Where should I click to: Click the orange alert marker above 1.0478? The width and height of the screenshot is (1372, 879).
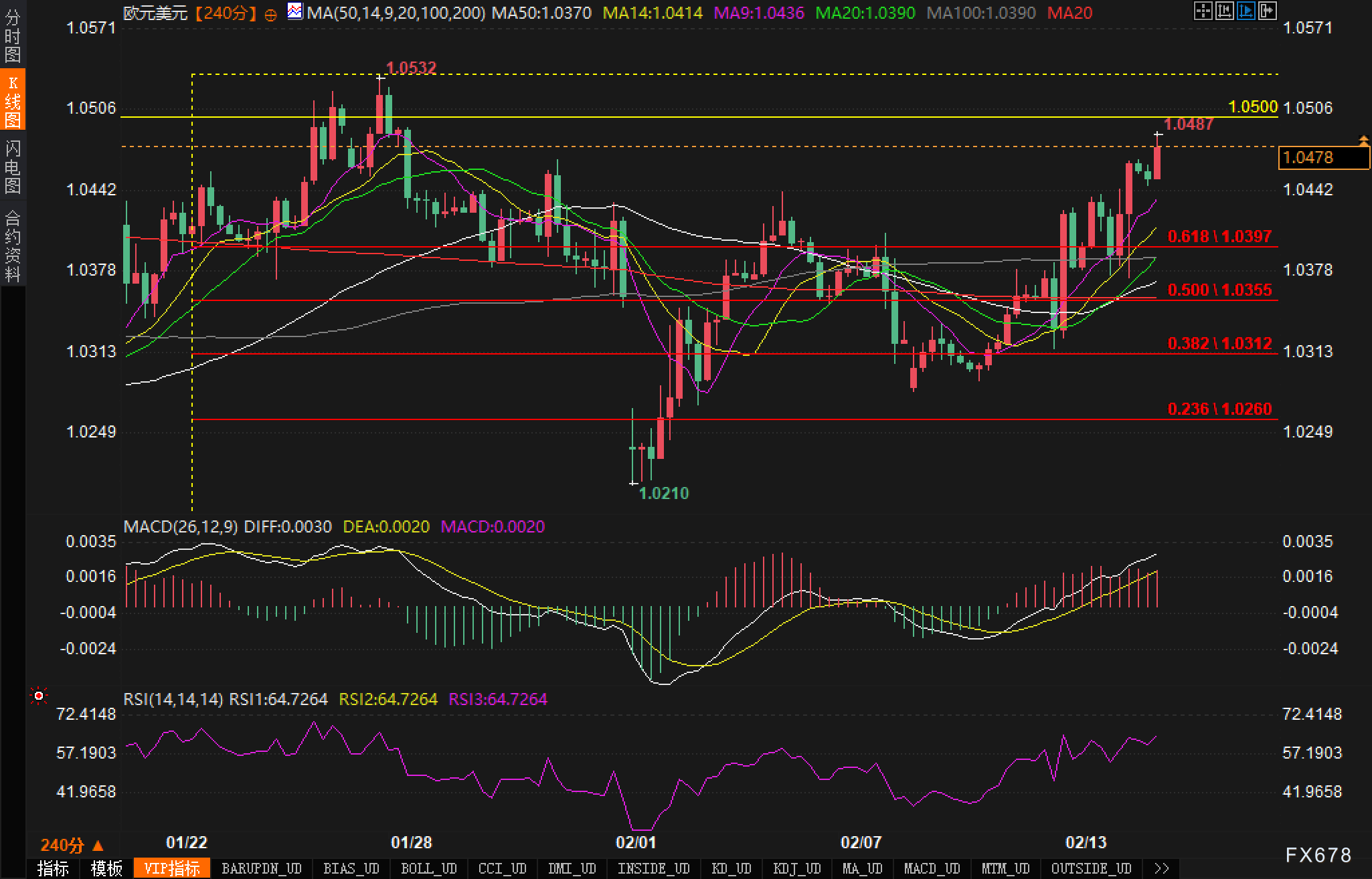(x=1363, y=140)
